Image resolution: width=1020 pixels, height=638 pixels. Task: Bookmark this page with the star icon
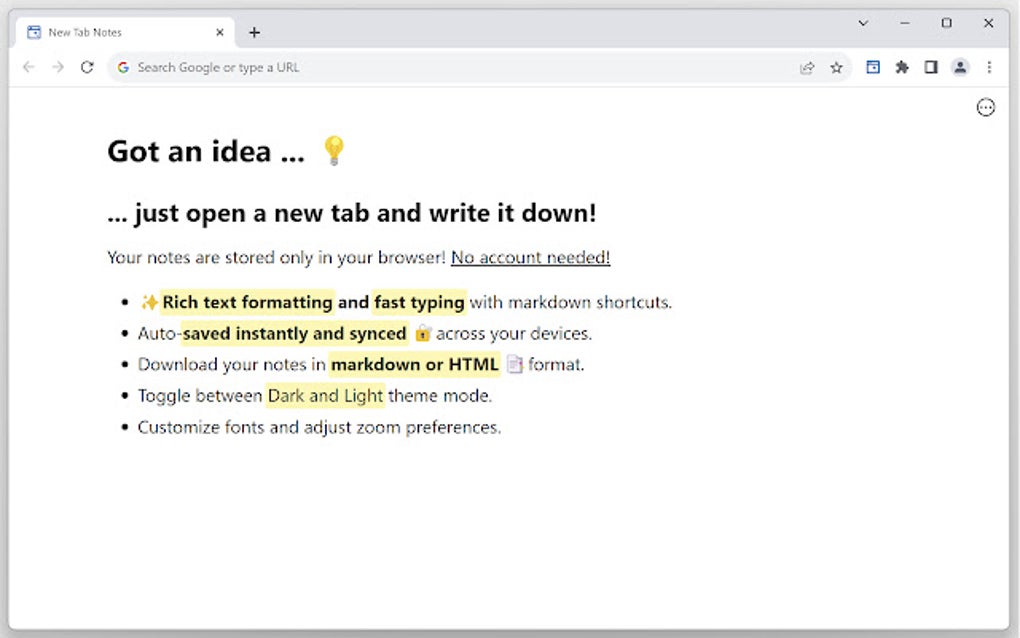[836, 67]
